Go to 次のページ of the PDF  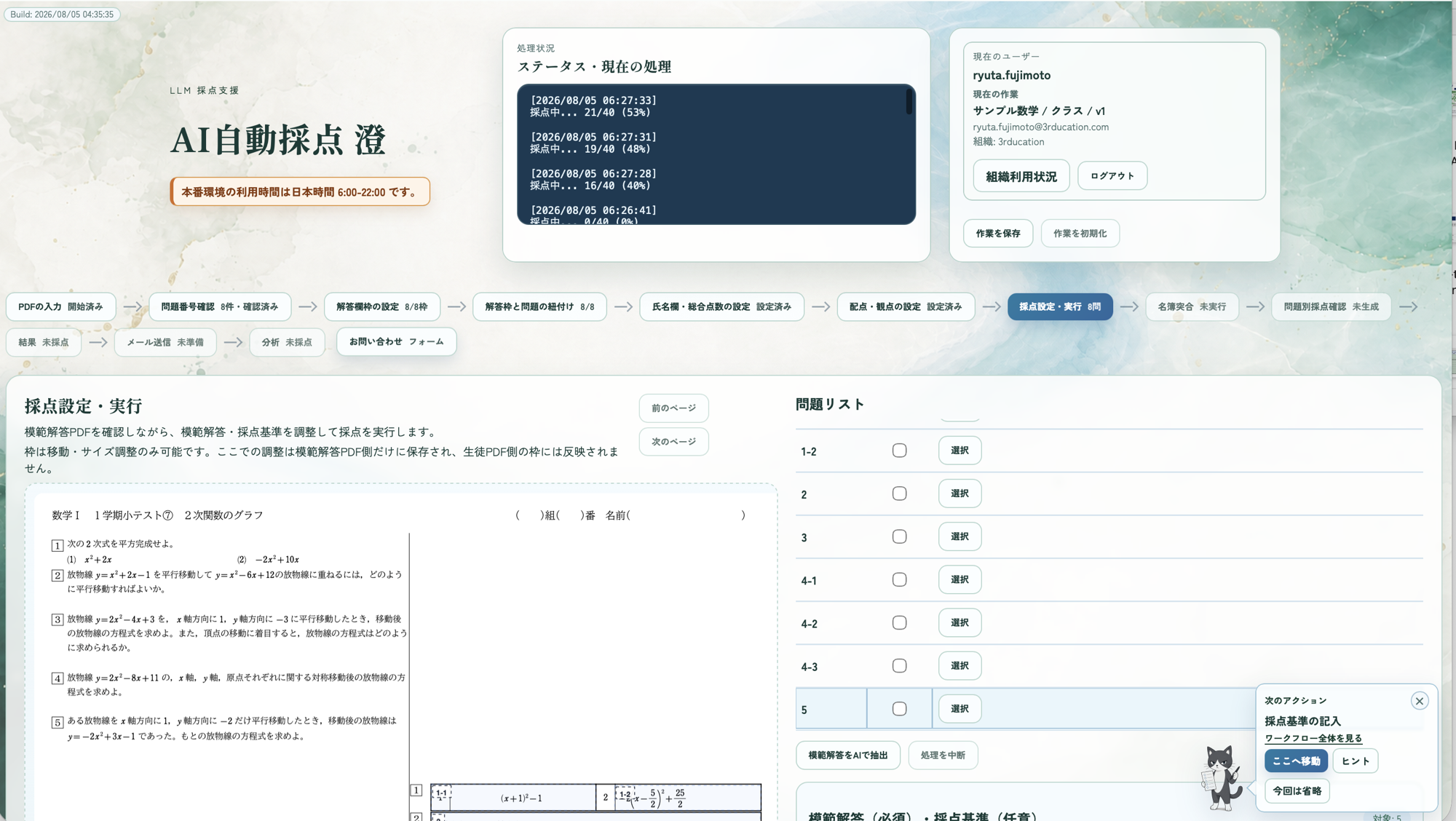tap(673, 442)
